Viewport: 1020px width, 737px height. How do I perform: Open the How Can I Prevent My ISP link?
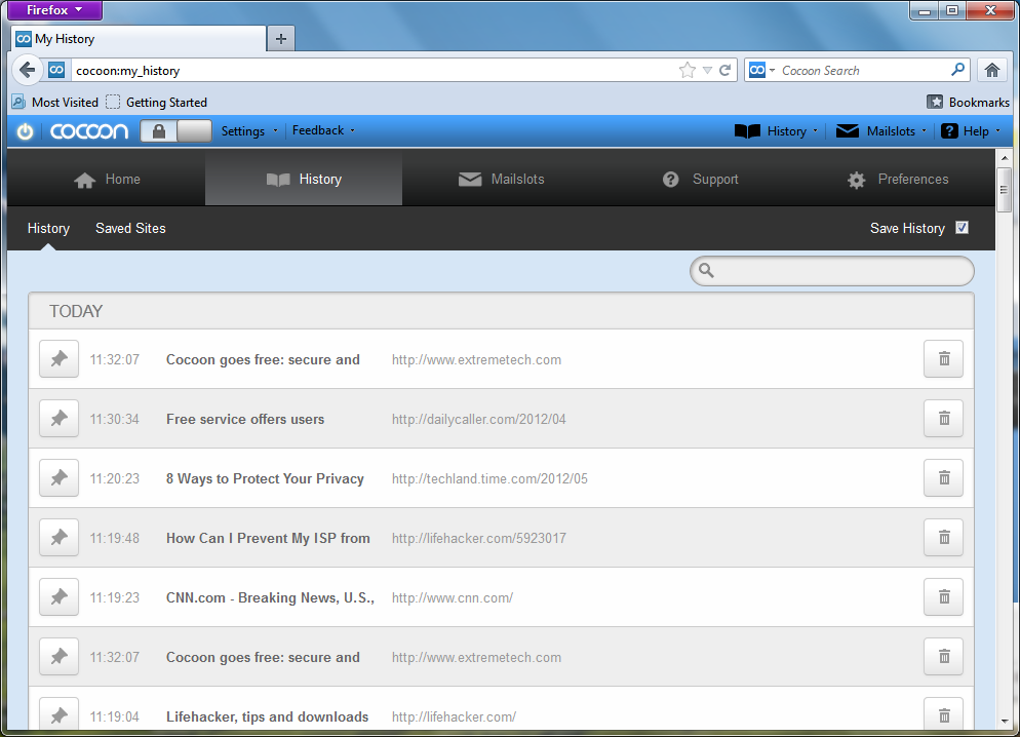click(x=268, y=538)
